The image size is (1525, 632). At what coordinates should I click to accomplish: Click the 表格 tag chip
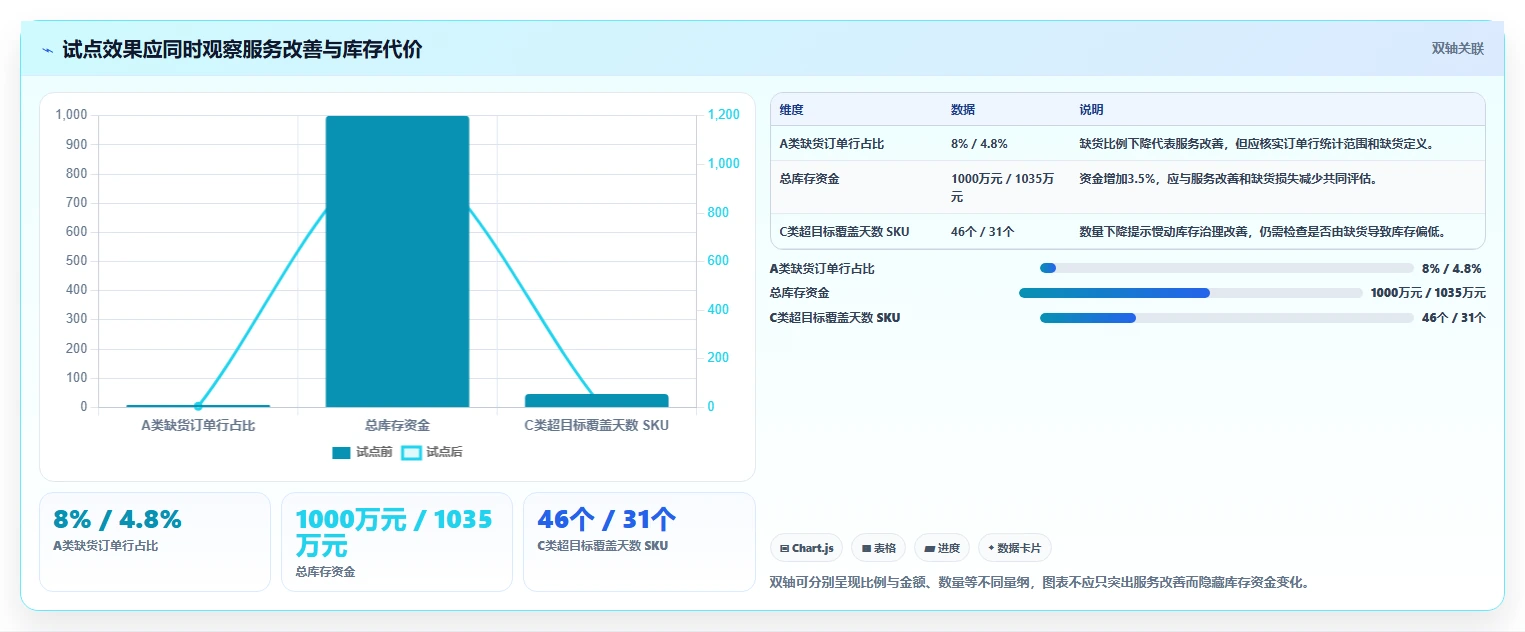[x=878, y=548]
